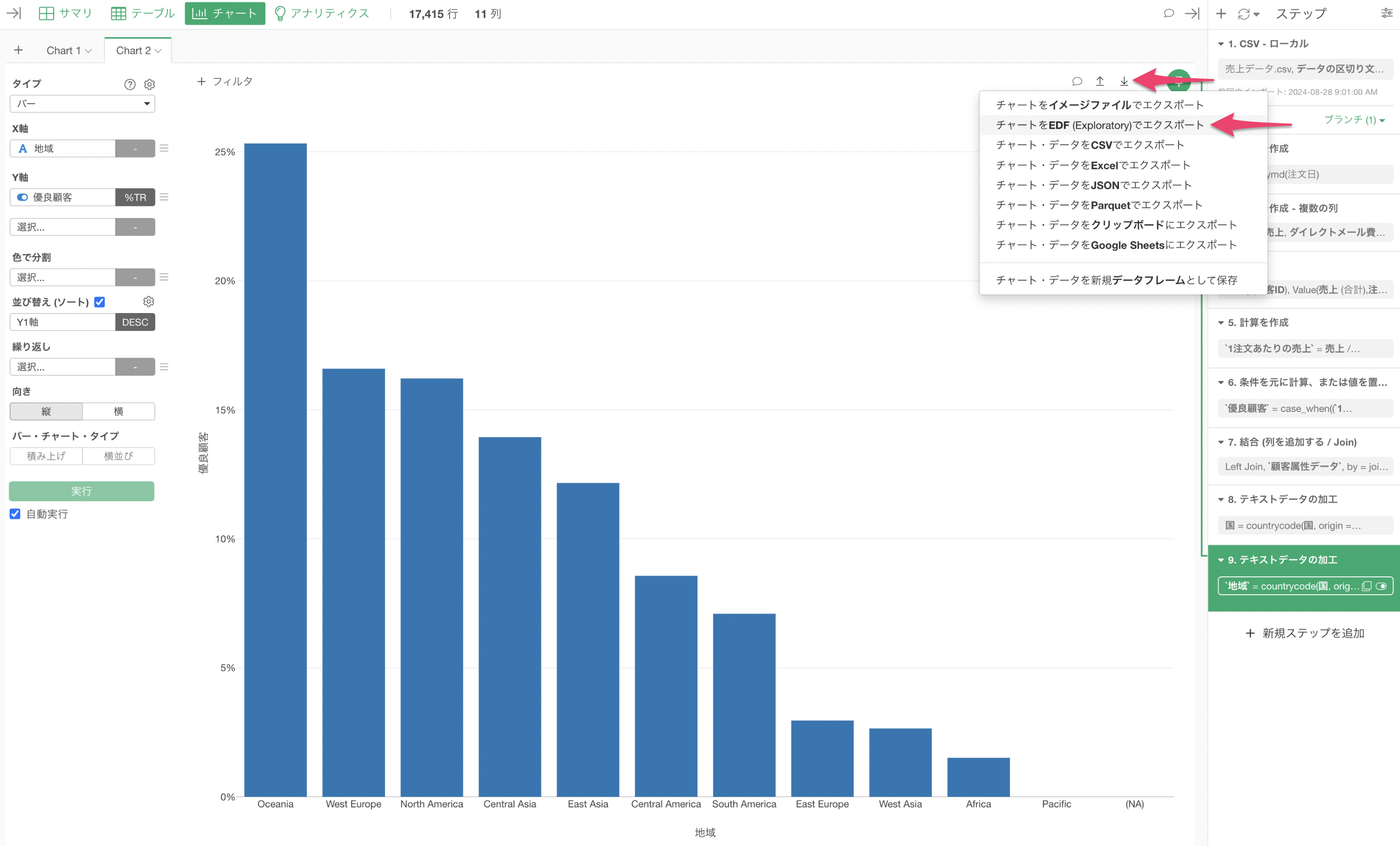Collapse the left sidebar arrow icon
1400x846 pixels.
point(14,13)
